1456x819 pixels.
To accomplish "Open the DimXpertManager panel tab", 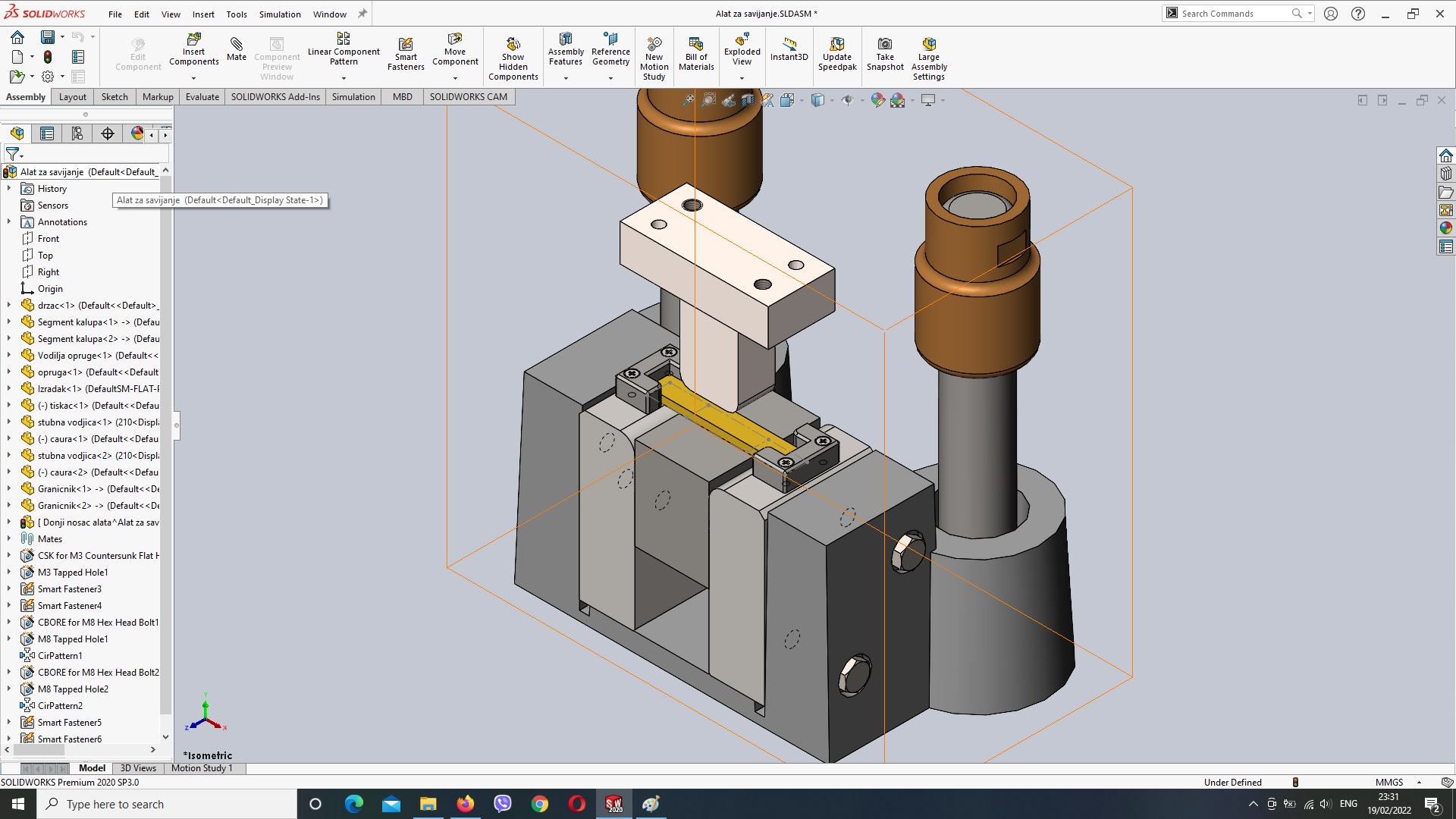I will (x=108, y=133).
